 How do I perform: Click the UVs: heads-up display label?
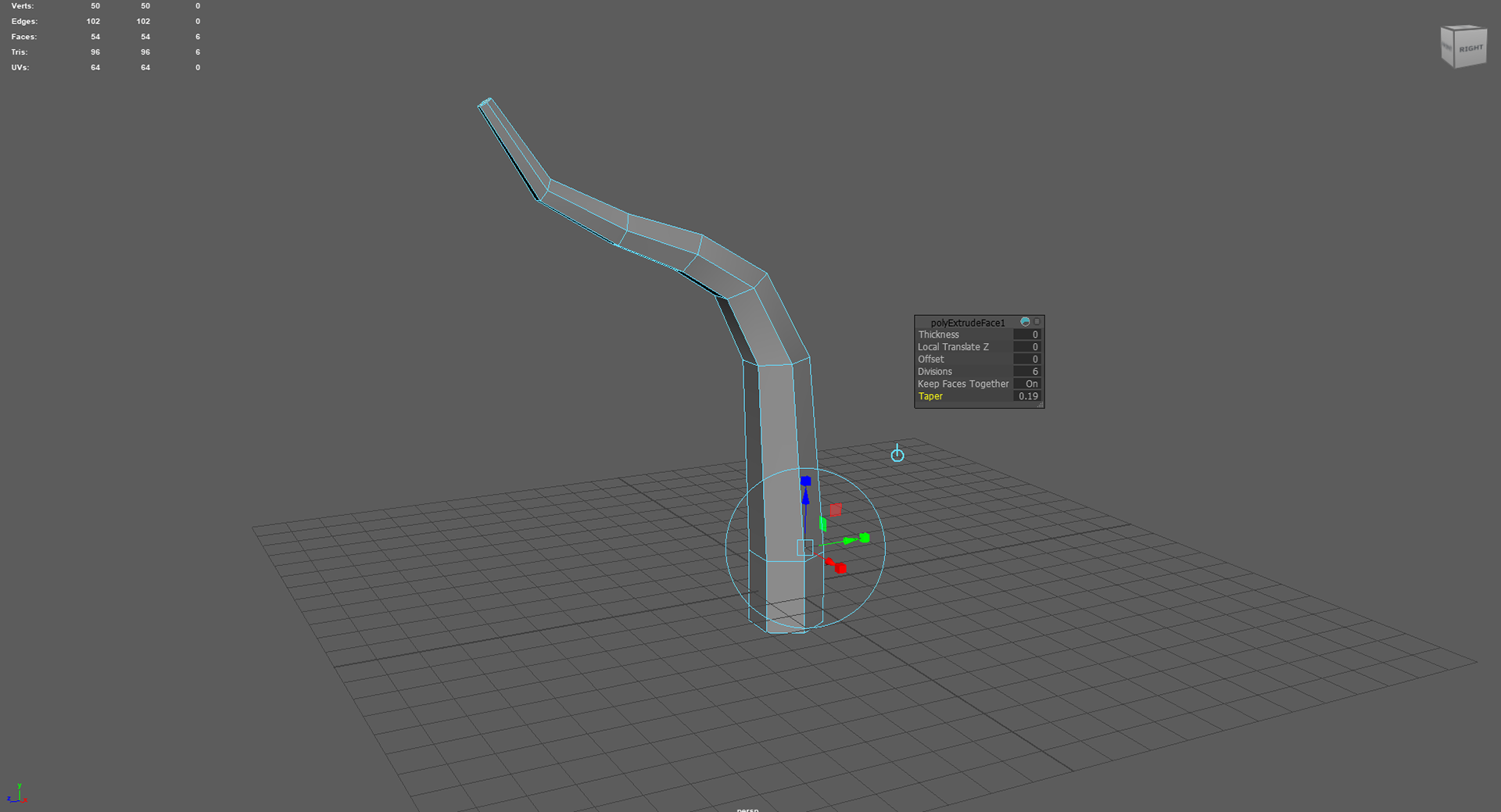(x=20, y=67)
